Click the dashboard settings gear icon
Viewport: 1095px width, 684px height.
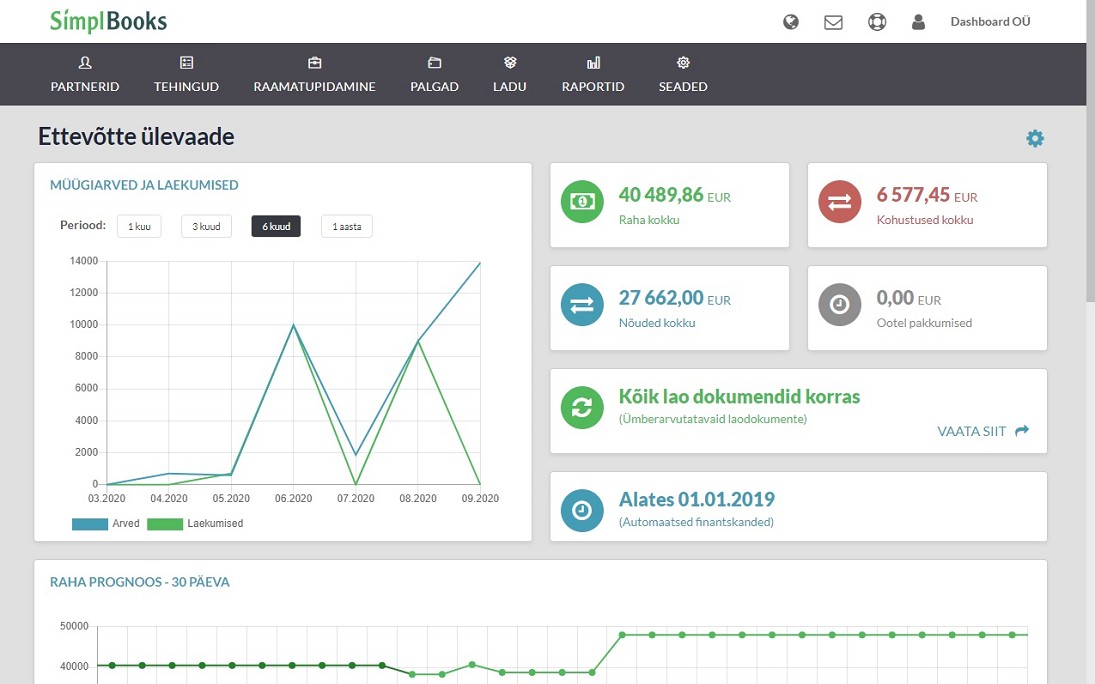pyautogui.click(x=1035, y=138)
